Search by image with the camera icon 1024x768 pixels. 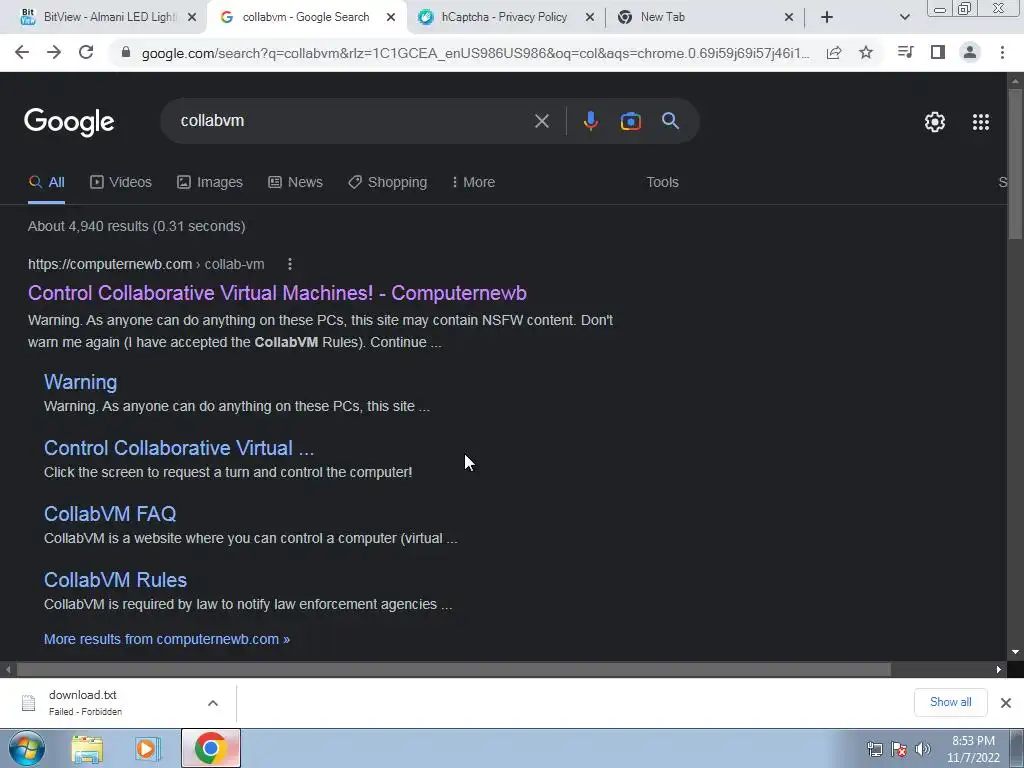630,121
